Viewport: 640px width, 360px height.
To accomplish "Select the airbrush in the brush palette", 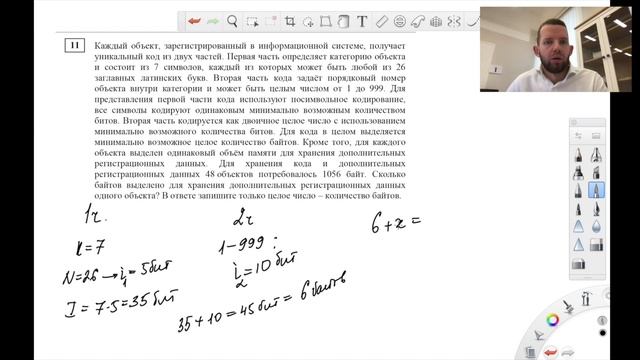I will tap(596, 155).
